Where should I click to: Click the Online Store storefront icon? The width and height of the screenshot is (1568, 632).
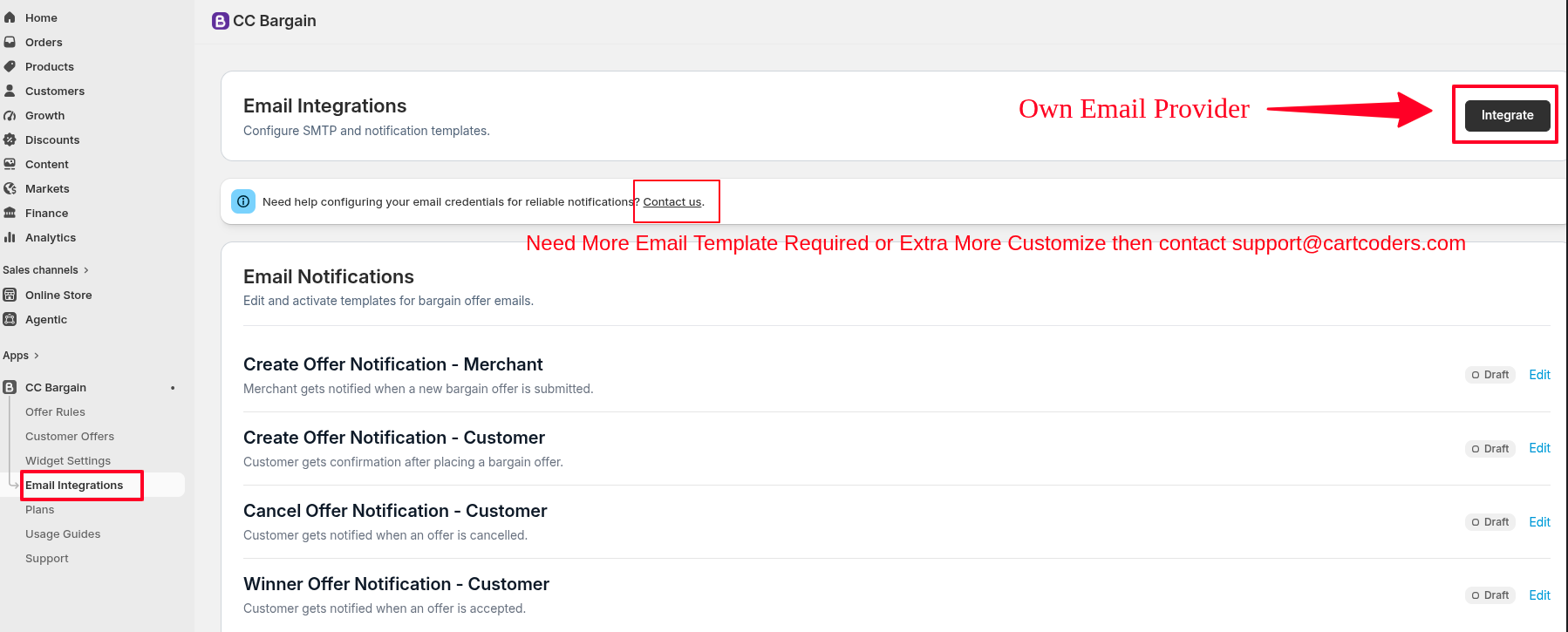tap(10, 295)
